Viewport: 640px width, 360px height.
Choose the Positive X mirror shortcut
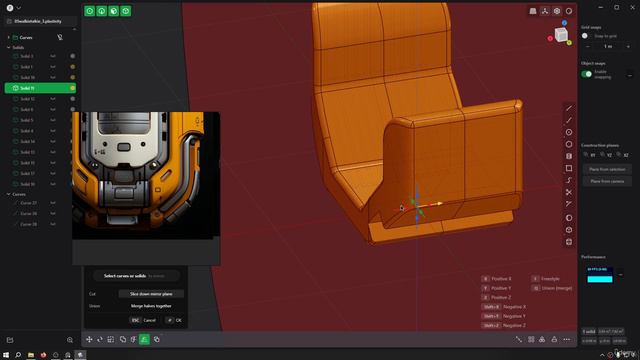pos(497,279)
